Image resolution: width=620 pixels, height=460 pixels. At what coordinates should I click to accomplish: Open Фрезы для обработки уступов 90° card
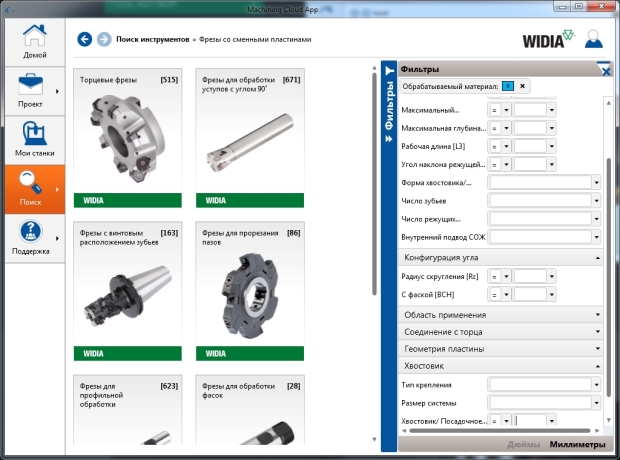pos(250,138)
